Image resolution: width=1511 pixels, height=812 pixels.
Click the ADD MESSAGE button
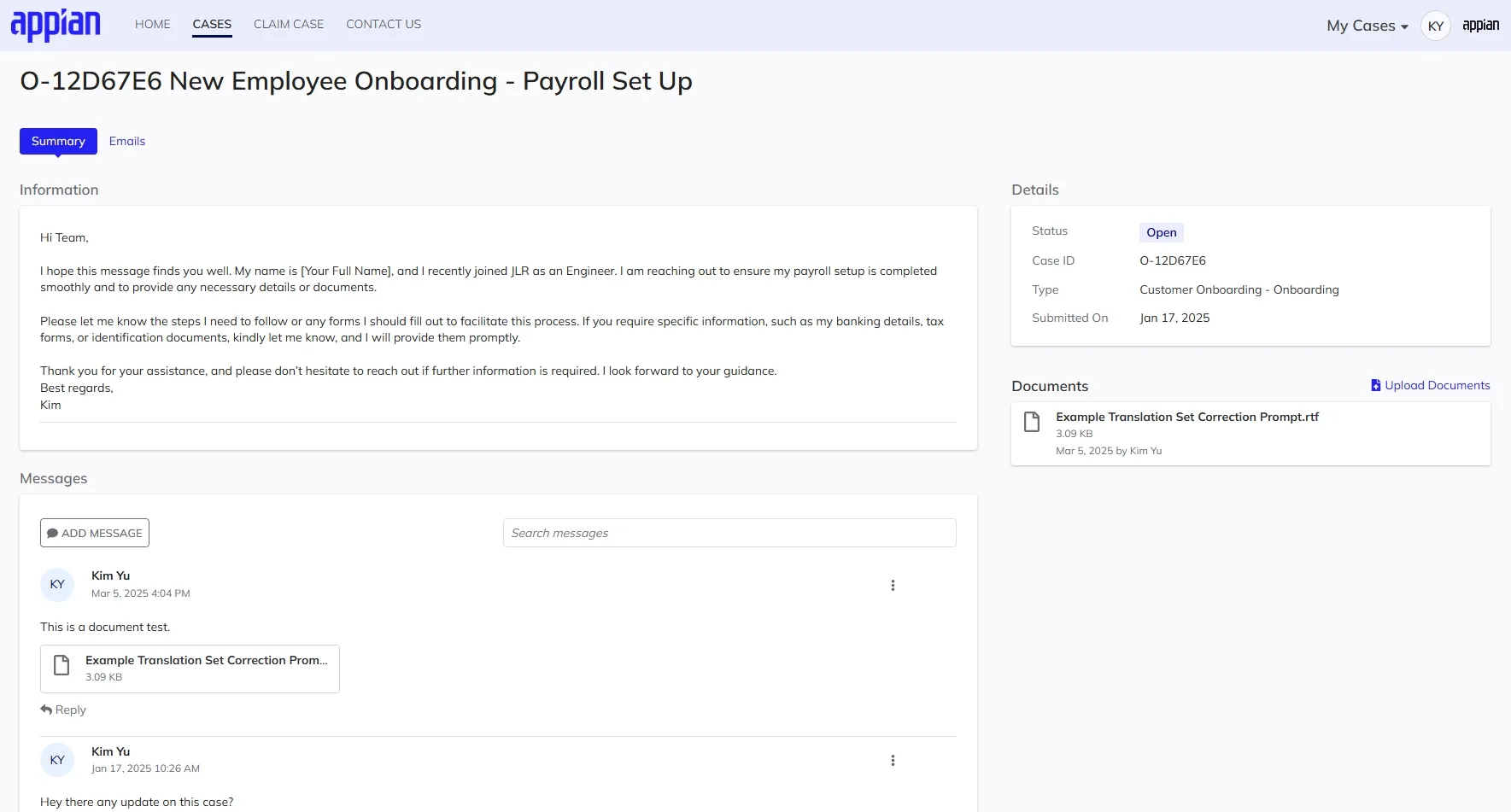pyautogui.click(x=94, y=532)
